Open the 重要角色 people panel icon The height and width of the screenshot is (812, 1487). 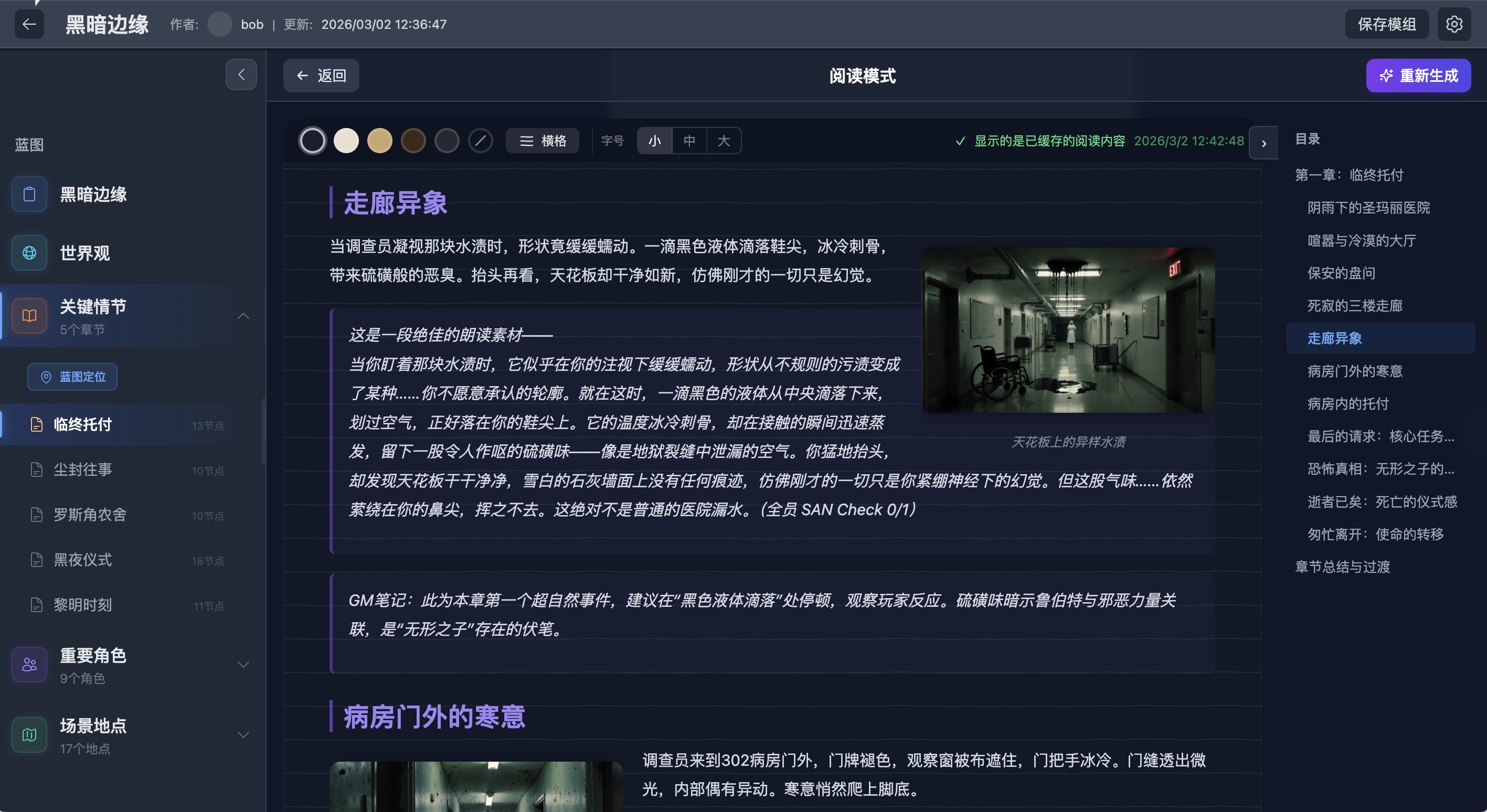pyautogui.click(x=29, y=664)
